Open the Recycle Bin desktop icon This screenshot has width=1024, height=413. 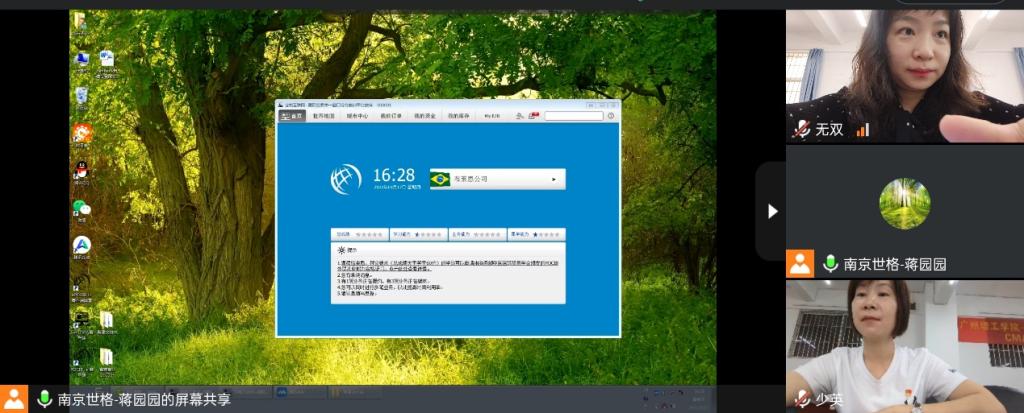pos(82,94)
